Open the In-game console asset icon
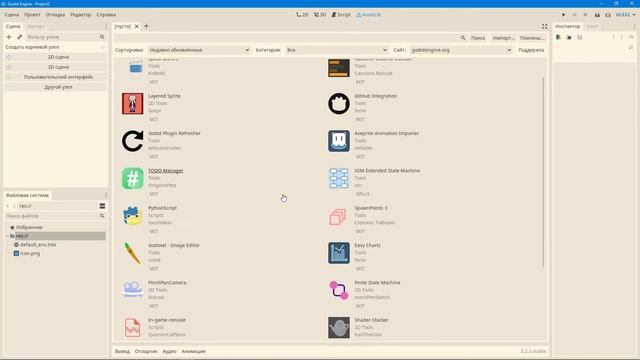The height and width of the screenshot is (360, 640). pyautogui.click(x=133, y=327)
